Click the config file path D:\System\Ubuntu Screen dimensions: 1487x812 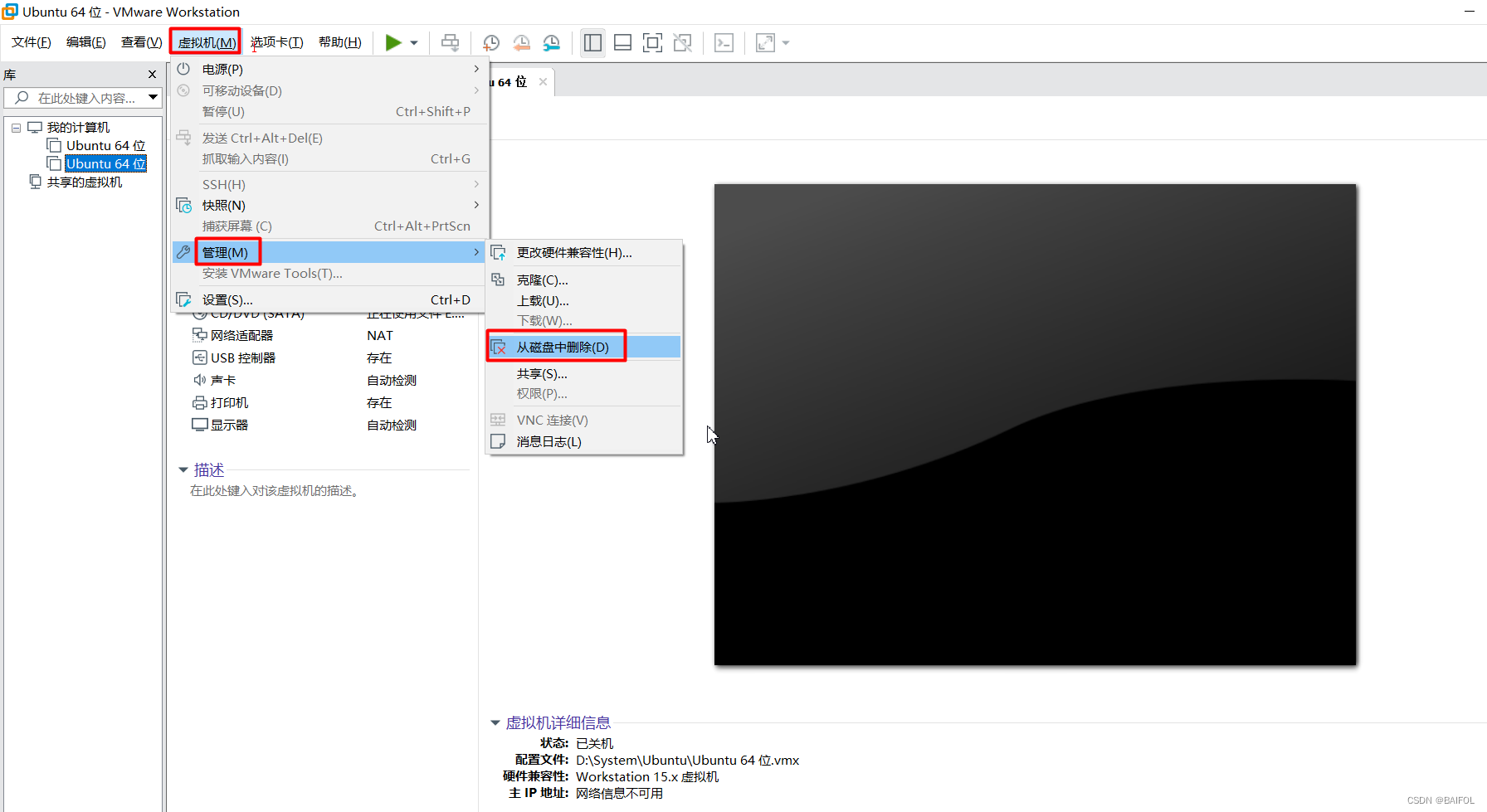[687, 760]
